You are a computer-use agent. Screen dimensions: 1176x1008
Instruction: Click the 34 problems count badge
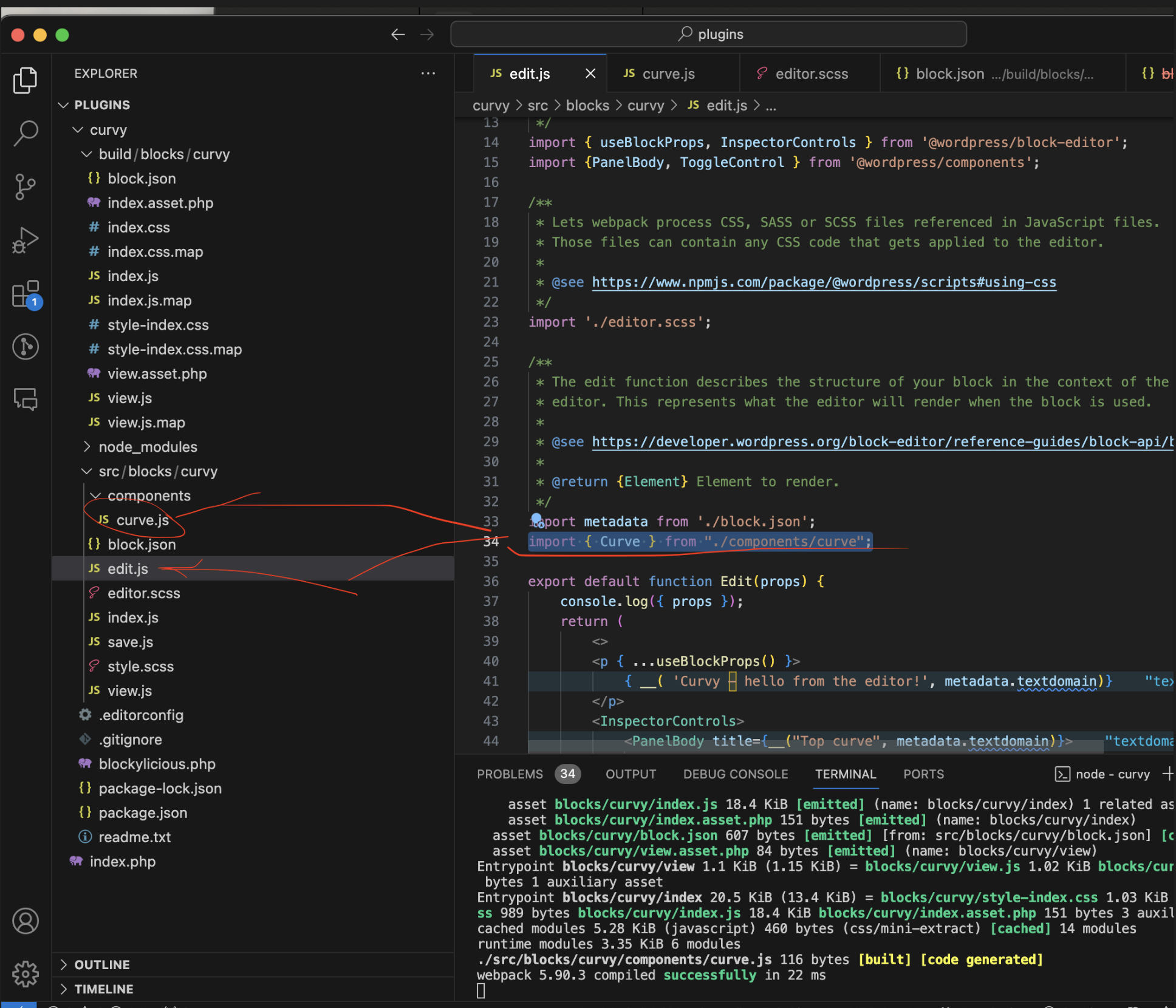(x=567, y=774)
